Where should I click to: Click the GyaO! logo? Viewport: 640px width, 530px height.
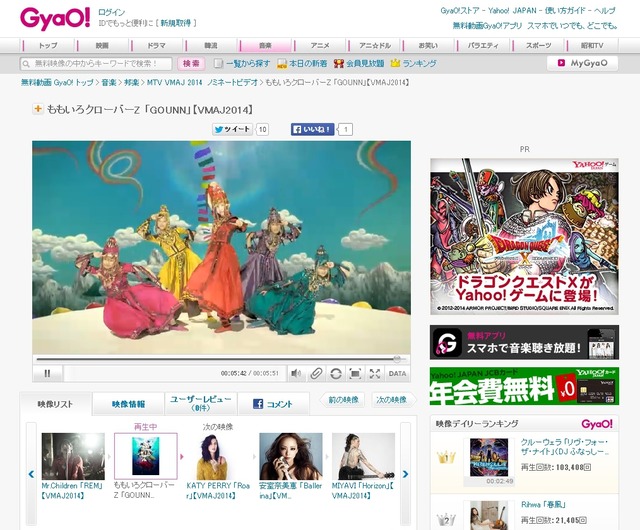coord(55,18)
